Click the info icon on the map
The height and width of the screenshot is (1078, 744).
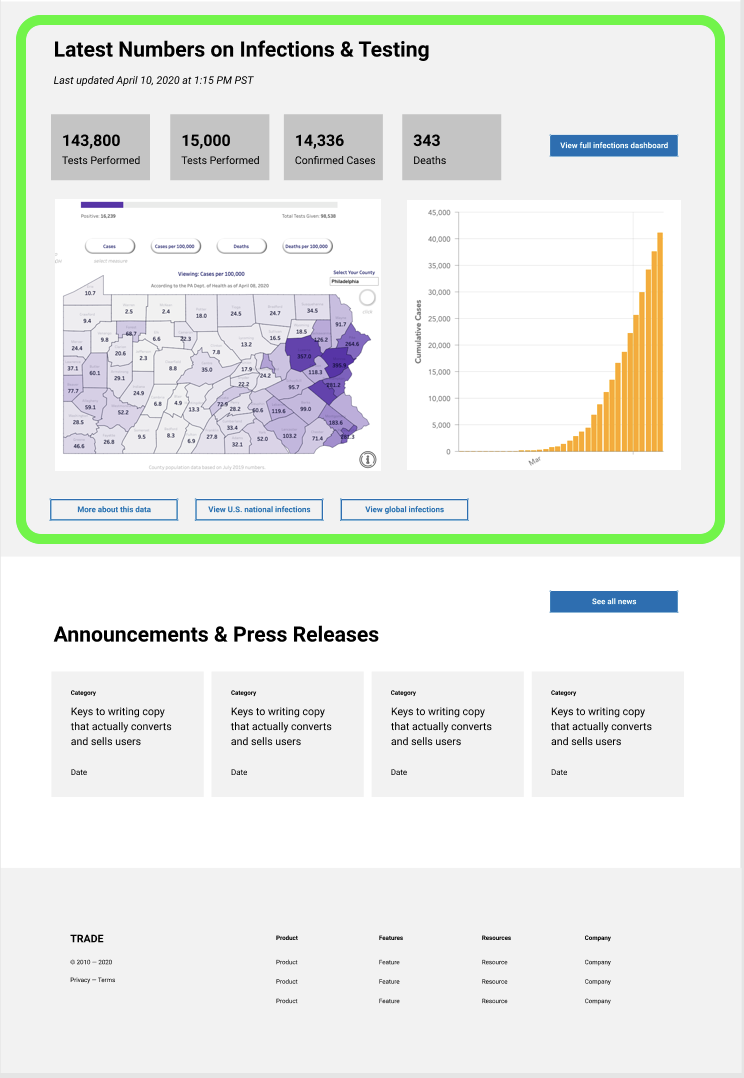(368, 459)
